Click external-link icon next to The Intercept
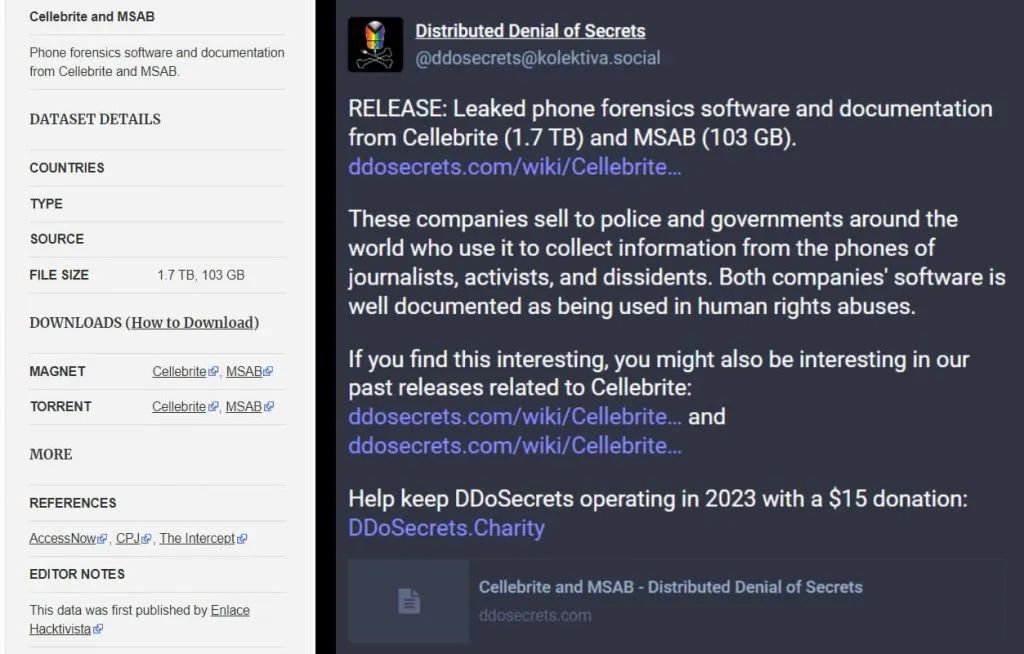The width and height of the screenshot is (1024, 654). [242, 539]
